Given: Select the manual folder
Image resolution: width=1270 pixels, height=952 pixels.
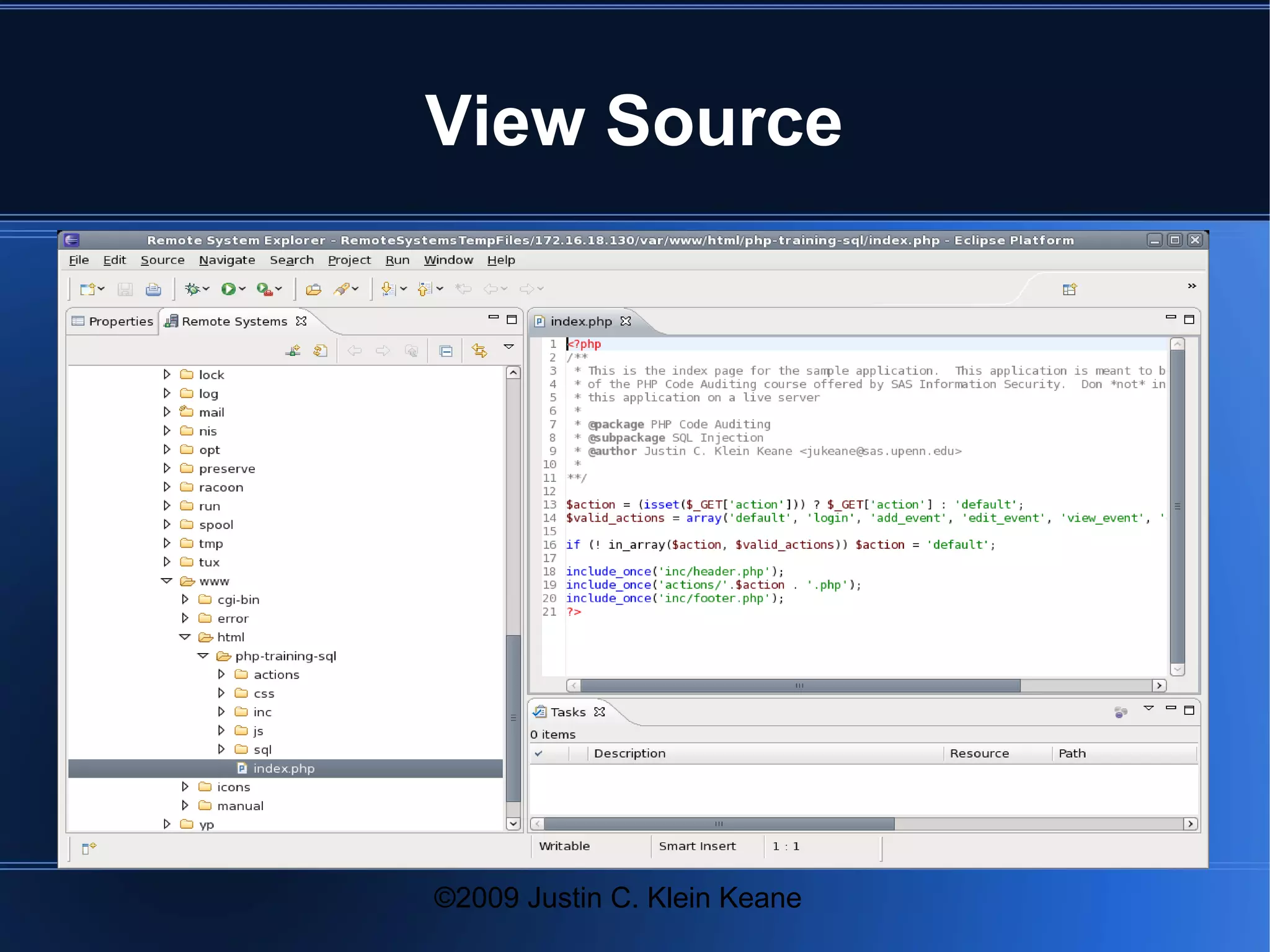Looking at the screenshot, I should tap(241, 806).
